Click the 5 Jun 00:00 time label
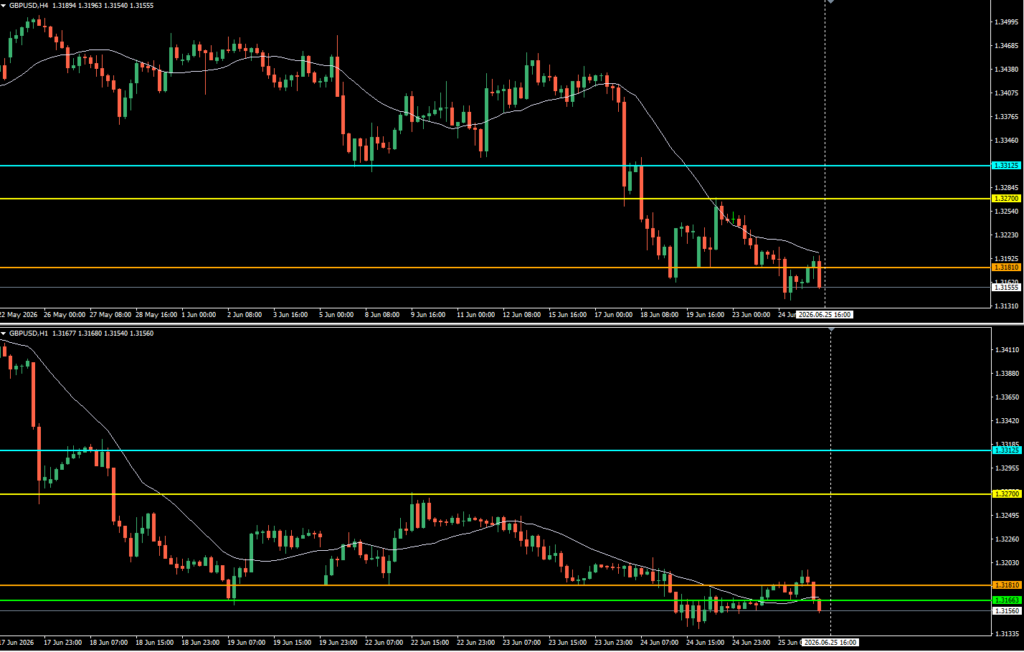Image resolution: width=1024 pixels, height=652 pixels. 336,315
